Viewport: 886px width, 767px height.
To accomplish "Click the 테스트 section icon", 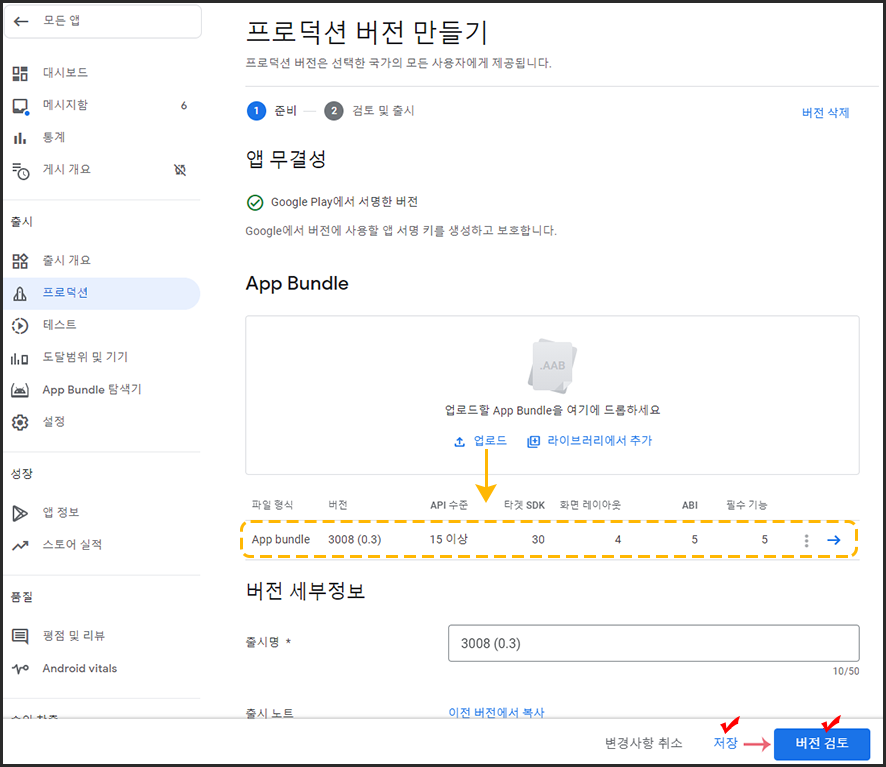I will point(20,325).
